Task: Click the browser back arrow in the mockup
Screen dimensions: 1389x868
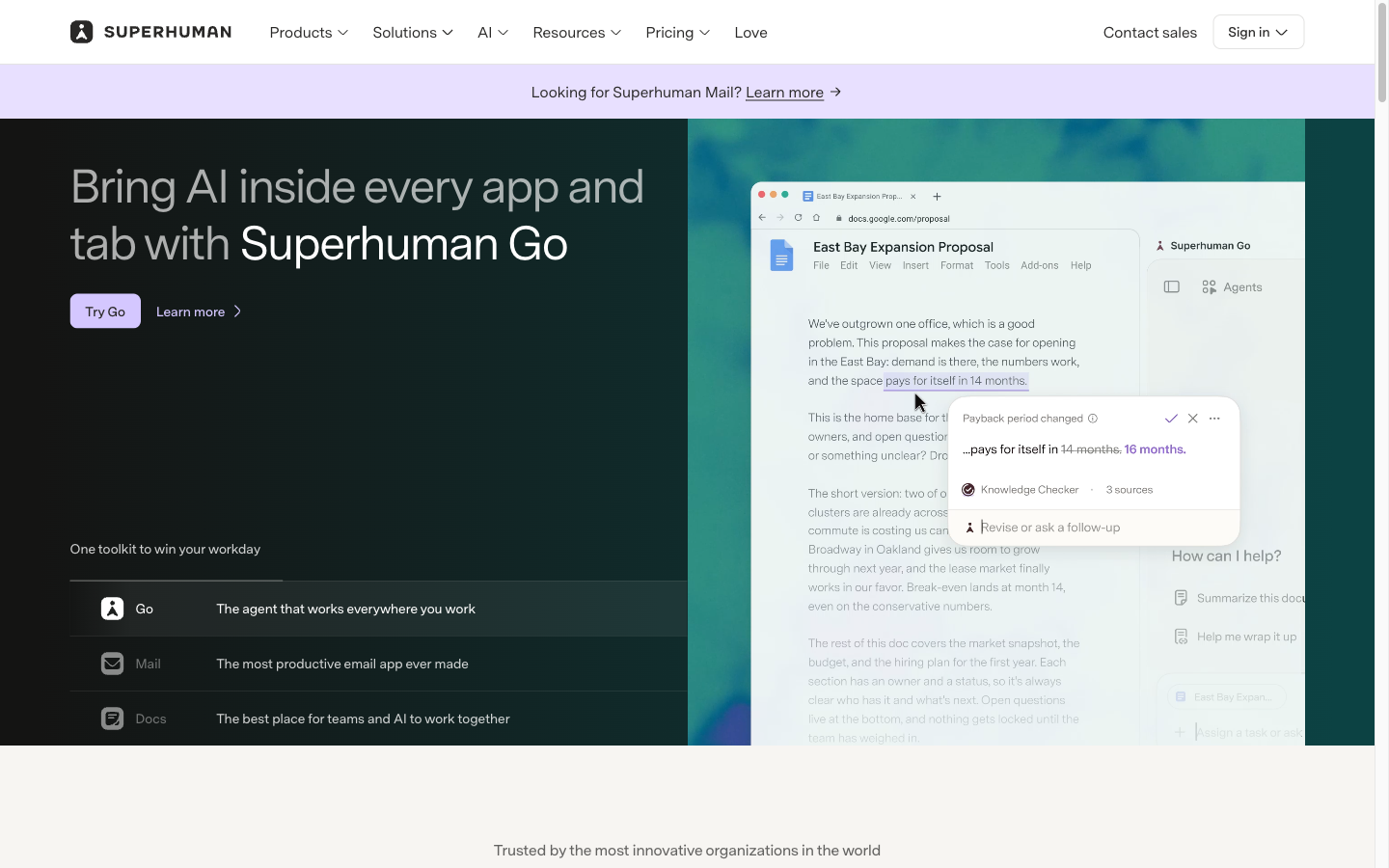Action: pyautogui.click(x=762, y=218)
